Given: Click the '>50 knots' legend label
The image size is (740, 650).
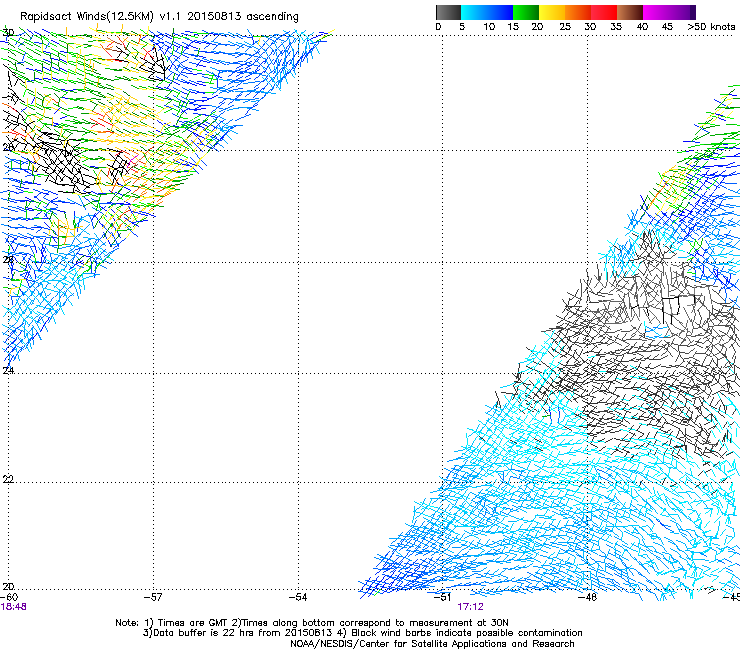Looking at the screenshot, I should (x=712, y=27).
